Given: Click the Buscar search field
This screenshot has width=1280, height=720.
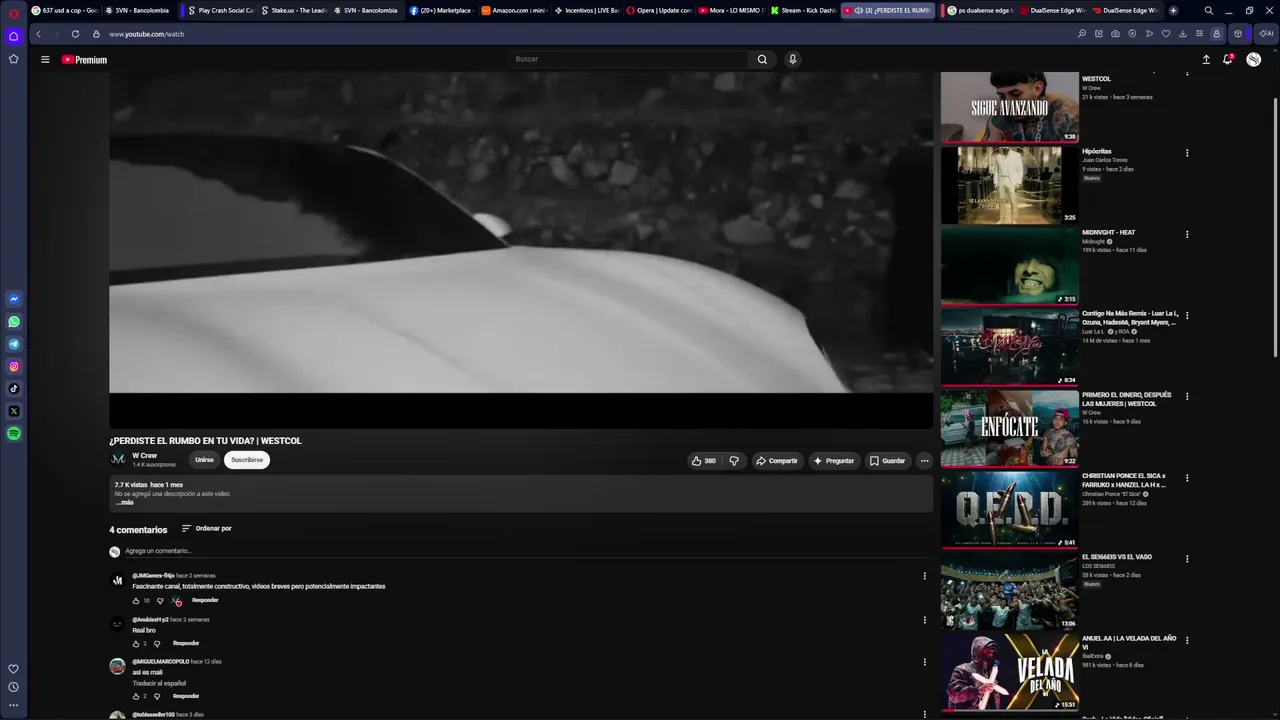Looking at the screenshot, I should point(628,59).
